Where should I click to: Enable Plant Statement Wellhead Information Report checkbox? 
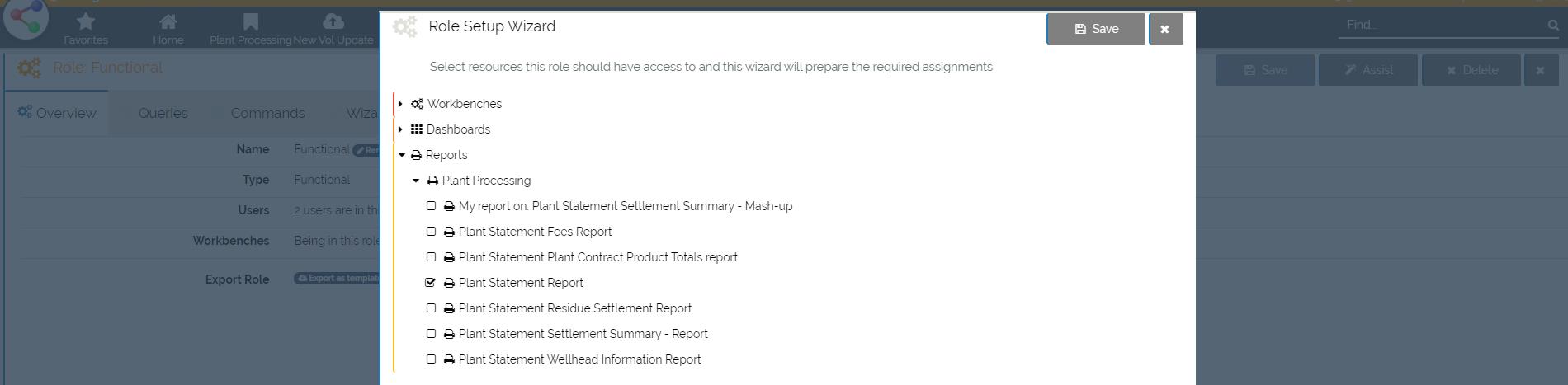tap(431, 359)
